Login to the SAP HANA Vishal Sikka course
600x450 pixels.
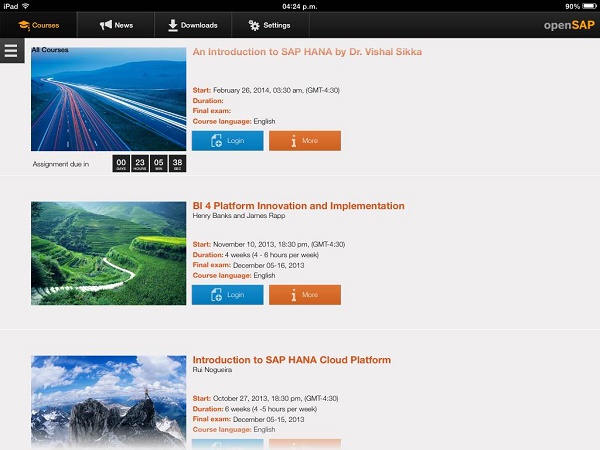(228, 141)
